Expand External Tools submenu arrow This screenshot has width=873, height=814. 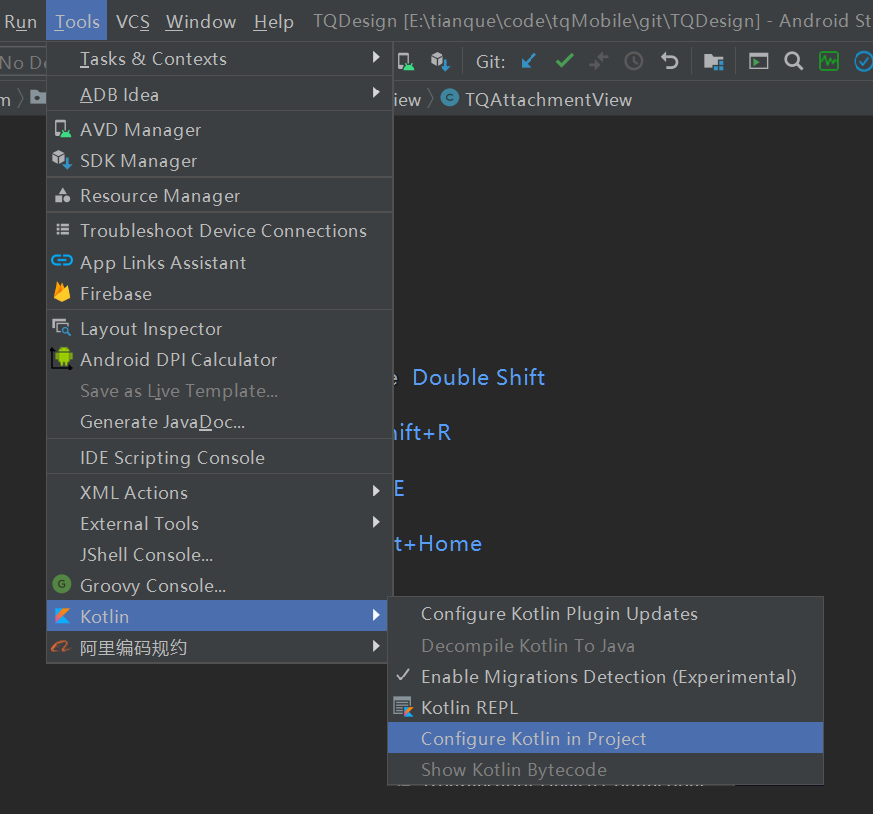tap(376, 522)
